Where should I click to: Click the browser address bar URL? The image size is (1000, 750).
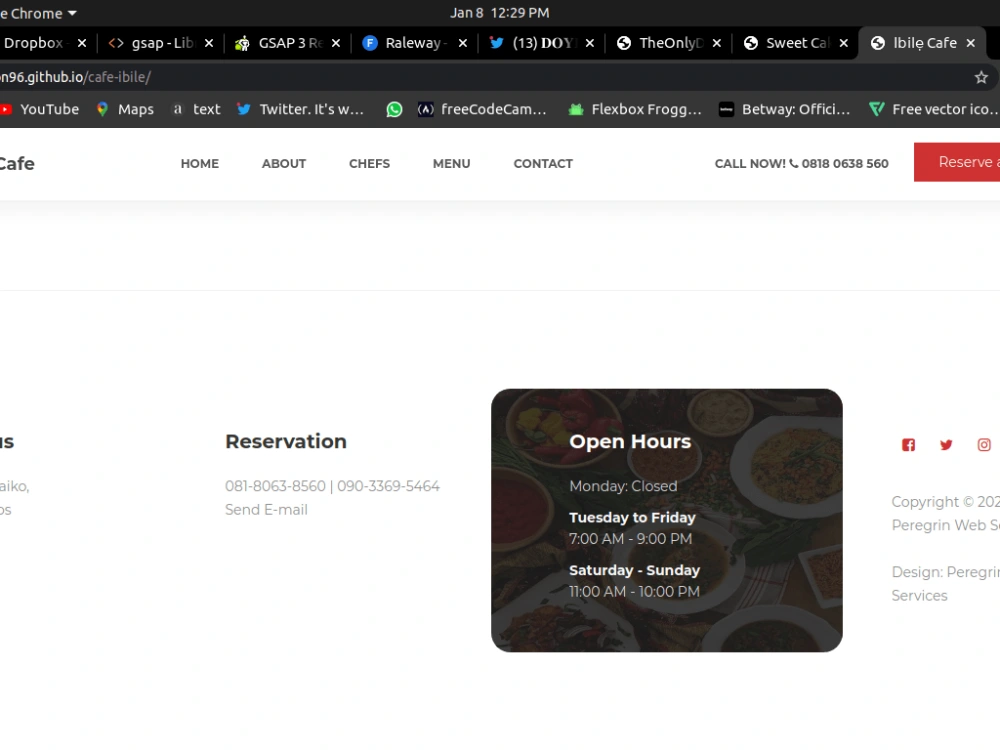[x=75, y=77]
